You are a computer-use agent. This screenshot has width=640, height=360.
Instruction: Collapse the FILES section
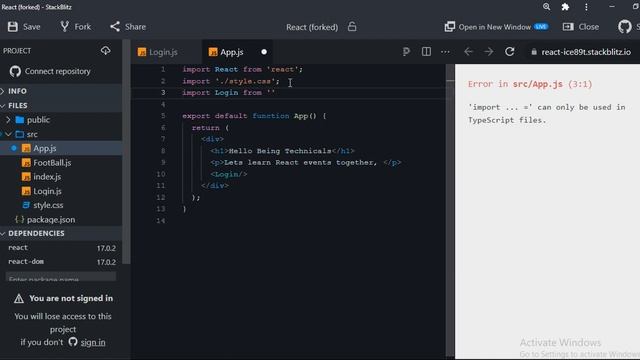point(61,106)
